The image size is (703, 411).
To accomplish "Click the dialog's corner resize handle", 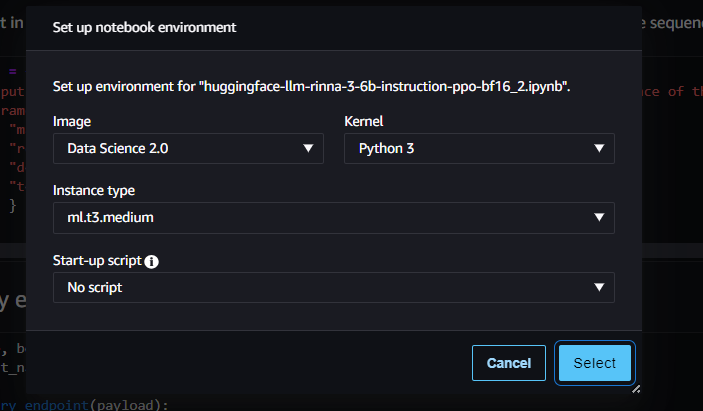I will 636,389.
